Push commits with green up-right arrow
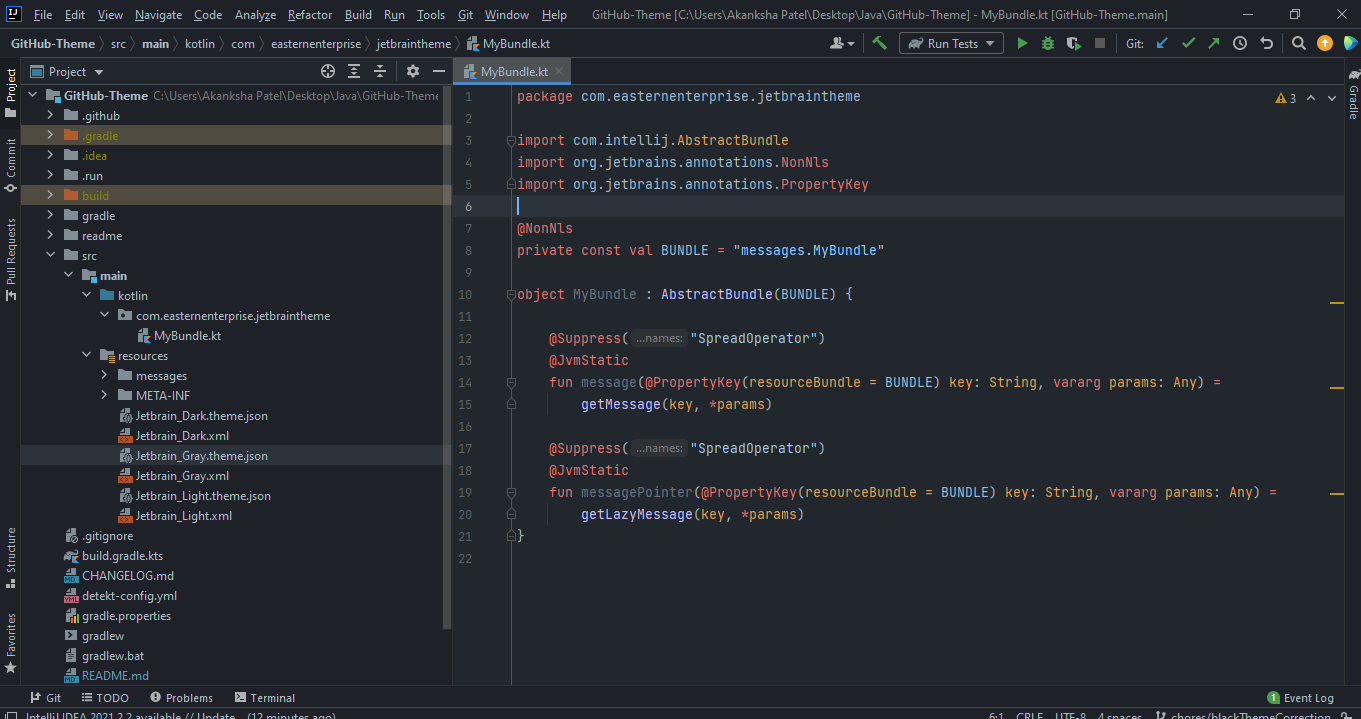The width and height of the screenshot is (1361, 719). [1214, 43]
